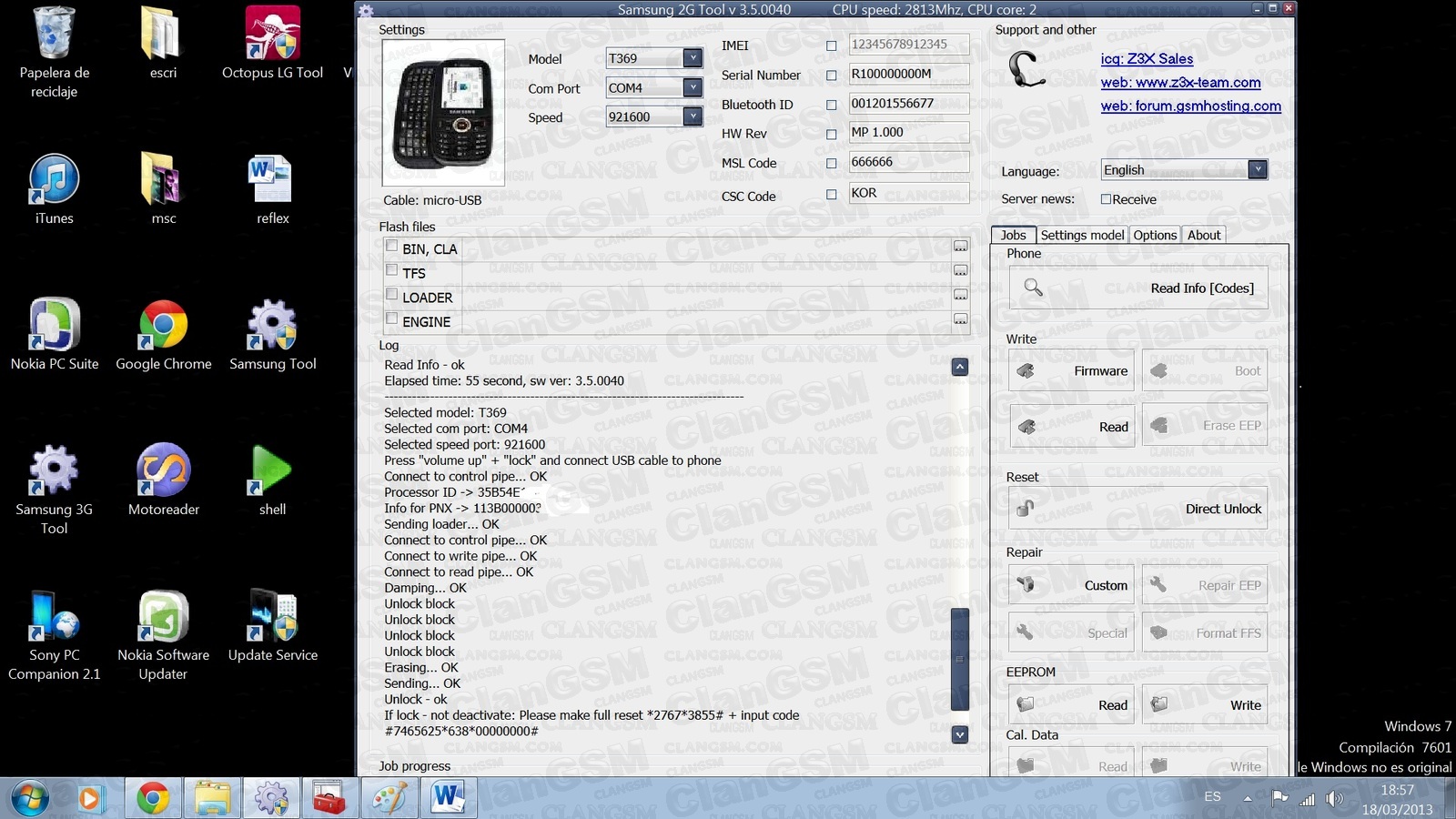Check the LOADER flash file
Screen dimensions: 1456x819
pyautogui.click(x=391, y=294)
